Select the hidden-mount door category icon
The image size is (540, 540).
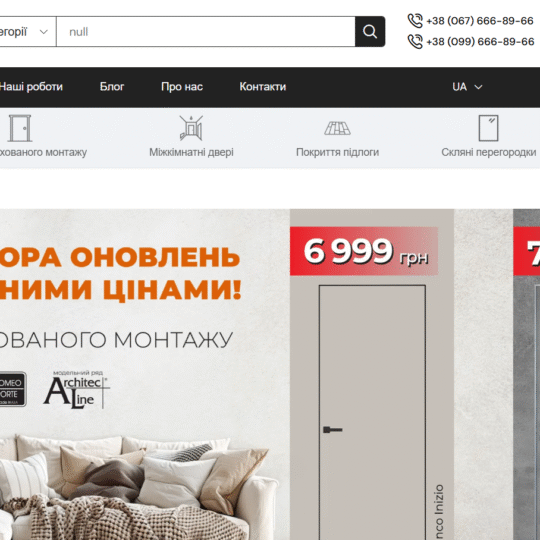point(20,128)
